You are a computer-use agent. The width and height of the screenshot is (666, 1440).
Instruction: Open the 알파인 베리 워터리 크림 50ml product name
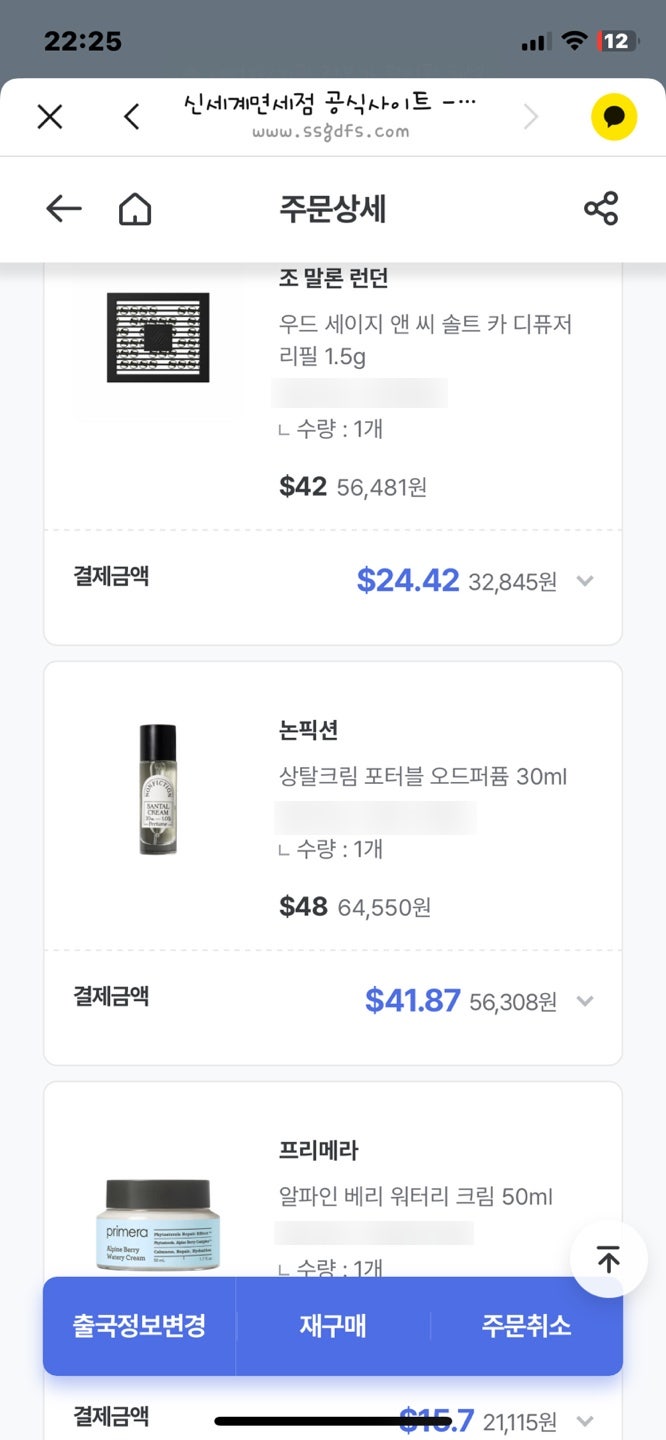pos(416,1196)
